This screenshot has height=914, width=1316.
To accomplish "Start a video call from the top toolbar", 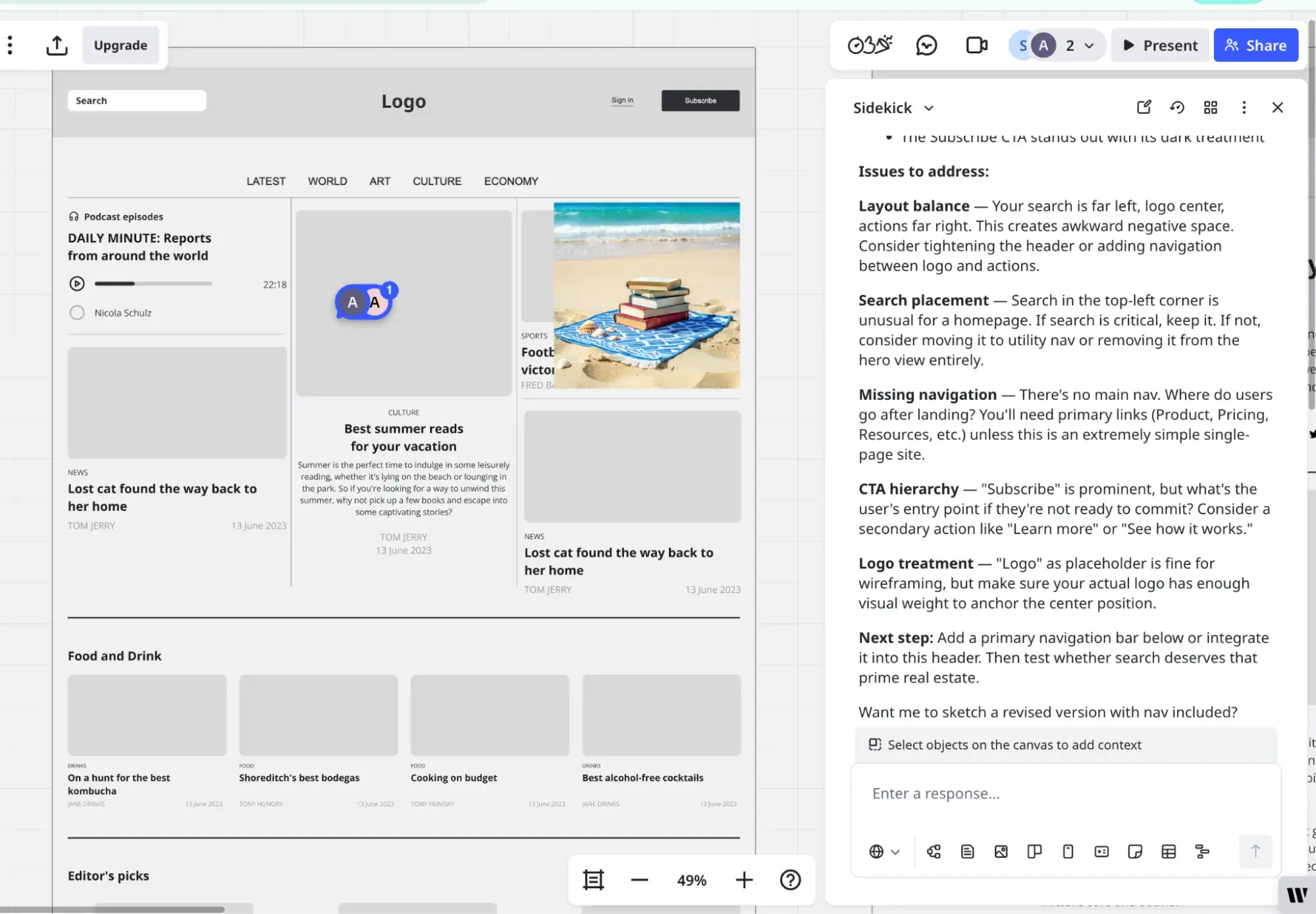I will point(976,45).
